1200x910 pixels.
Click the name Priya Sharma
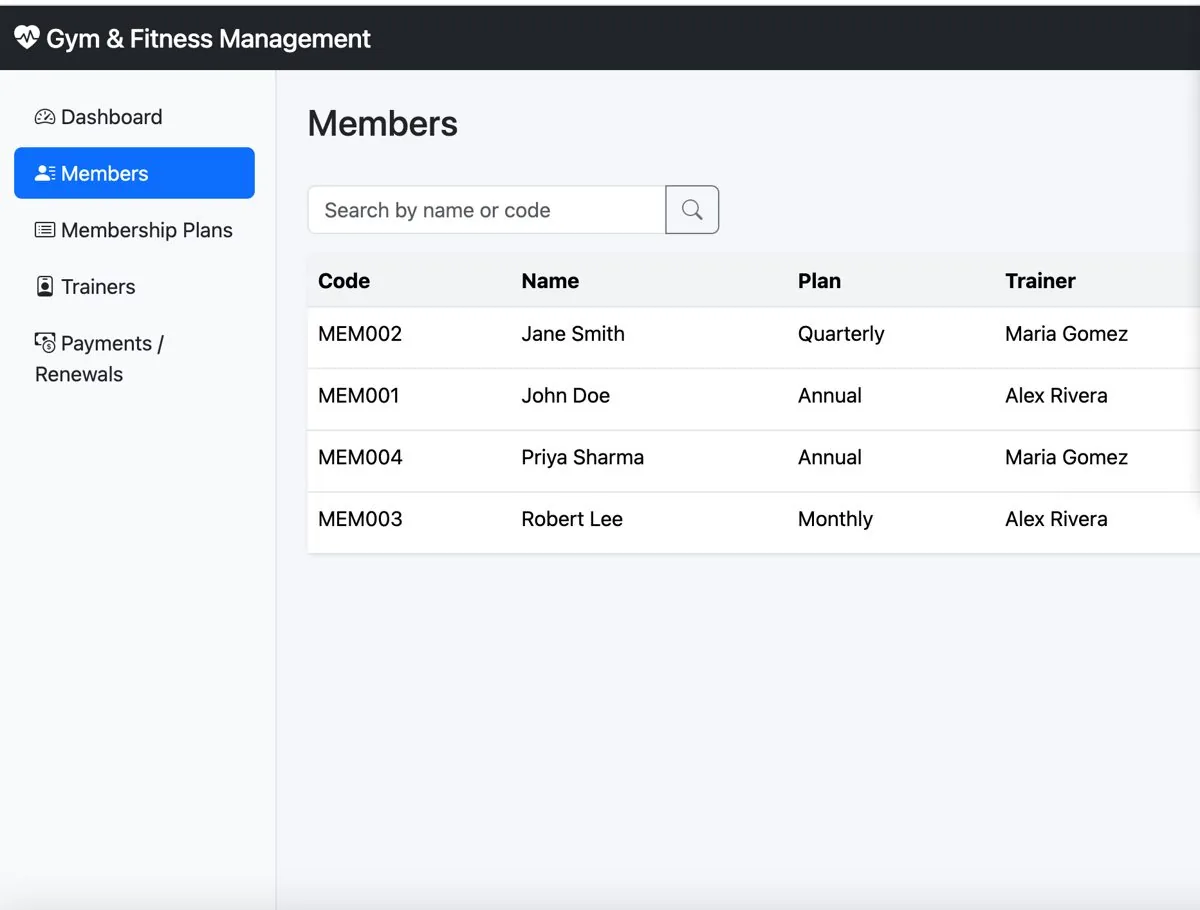coord(582,458)
